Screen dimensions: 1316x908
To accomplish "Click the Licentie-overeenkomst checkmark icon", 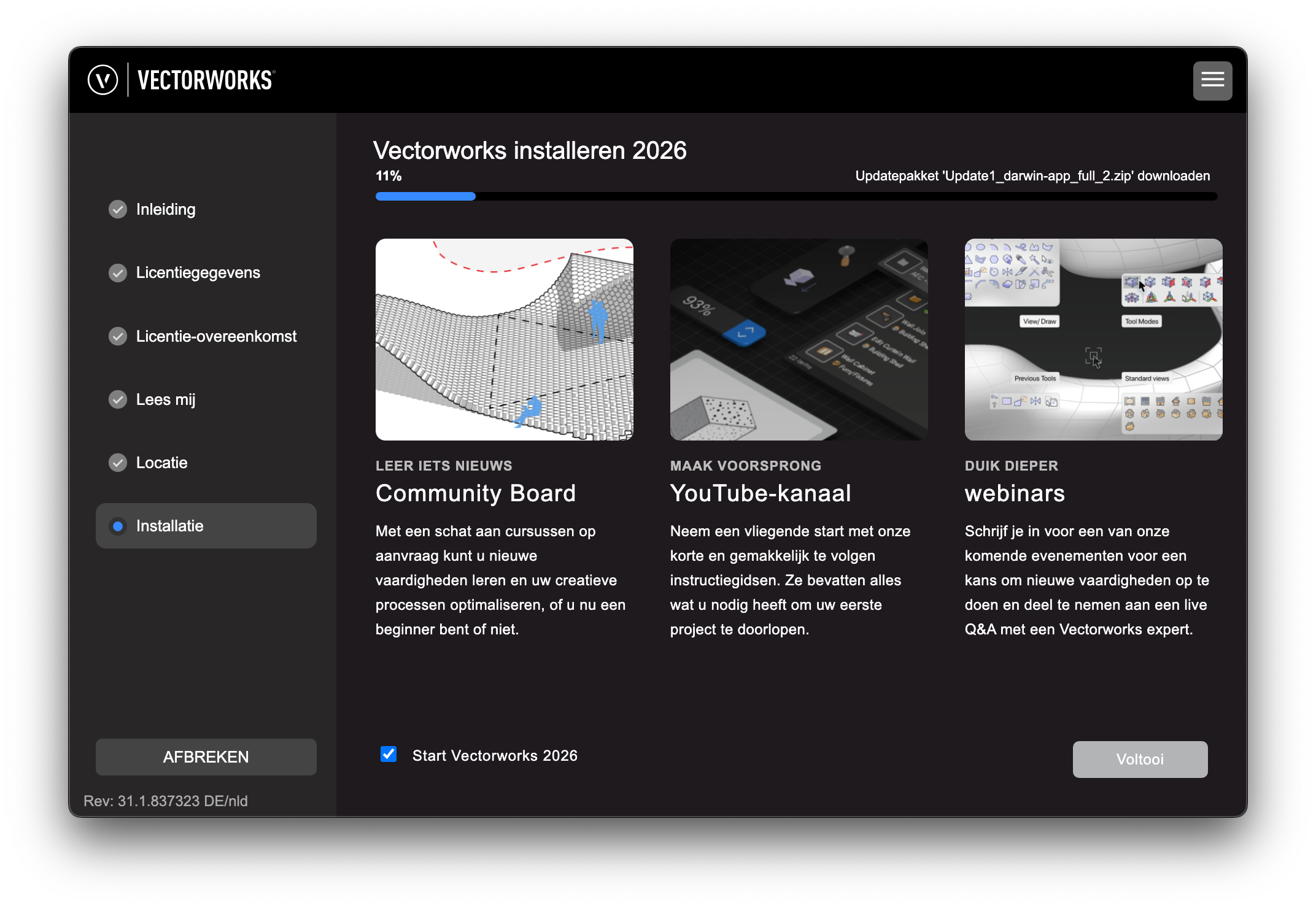I will tap(118, 336).
